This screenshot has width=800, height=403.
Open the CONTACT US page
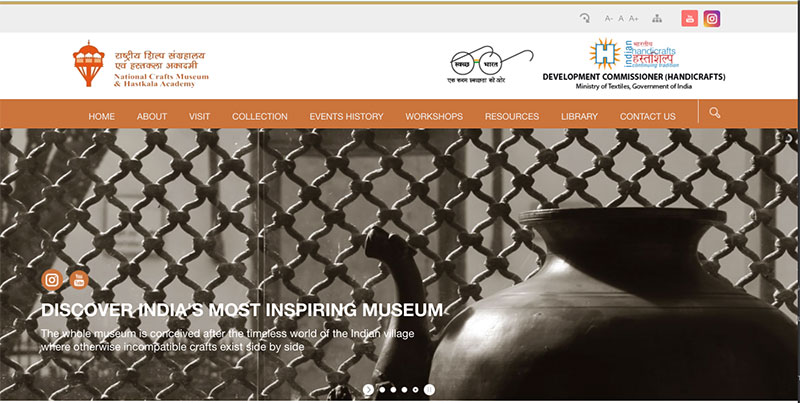pos(647,116)
